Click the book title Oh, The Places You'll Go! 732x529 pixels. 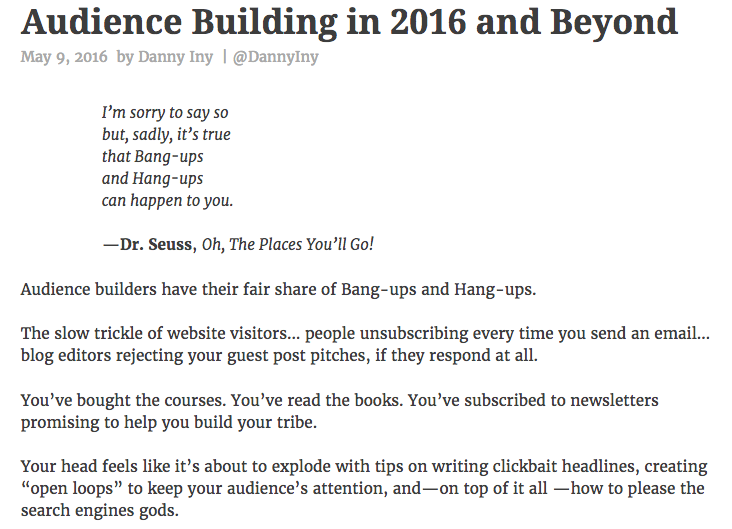click(x=288, y=244)
